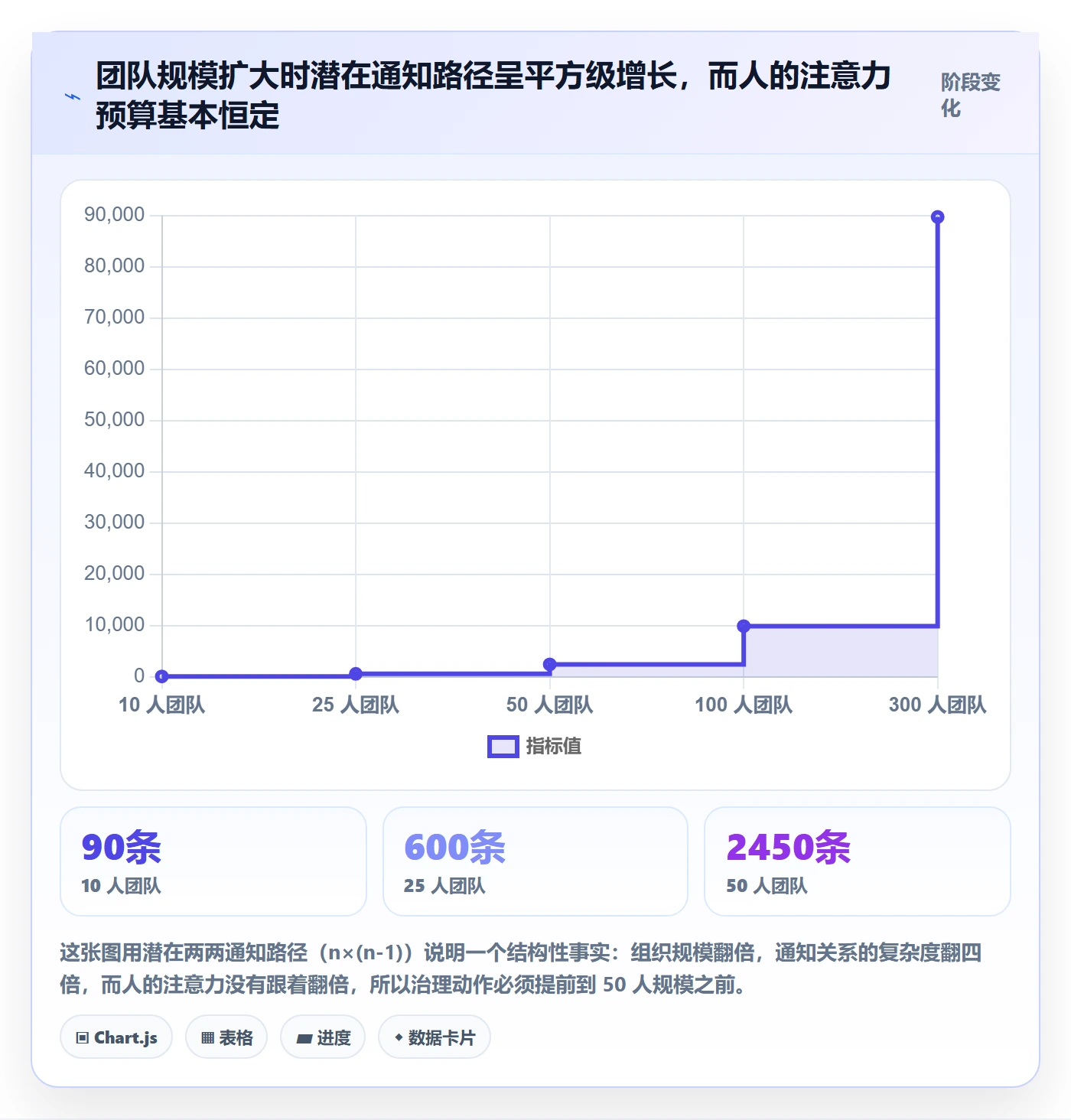Open the 600条 stat card
The height and width of the screenshot is (1120, 1071).
[535, 861]
